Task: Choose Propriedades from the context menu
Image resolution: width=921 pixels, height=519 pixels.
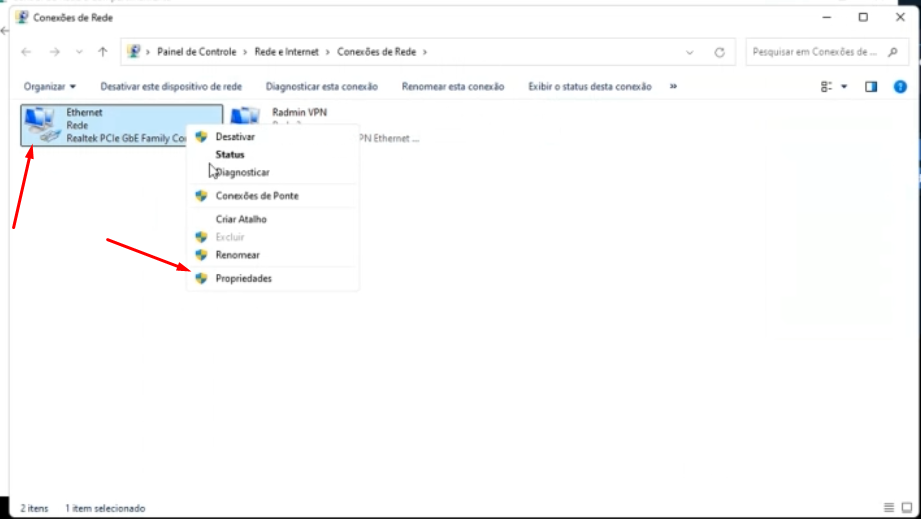Action: [243, 279]
